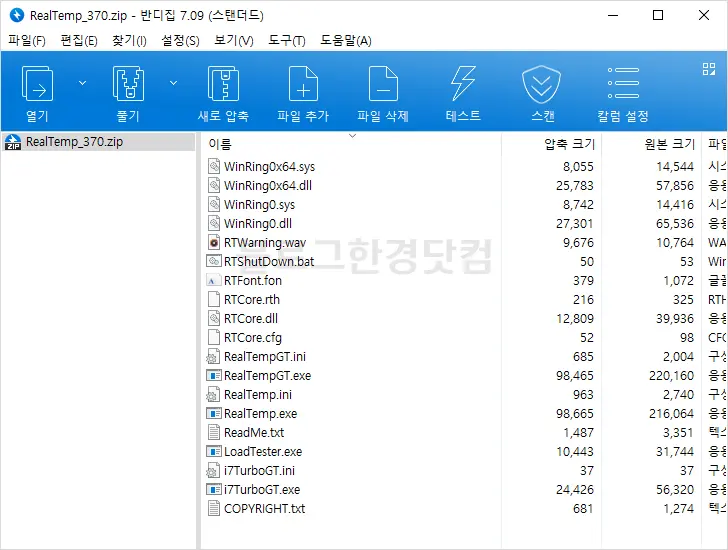Click the file name WinRing0x64.sys
The image size is (728, 550).
269,167
